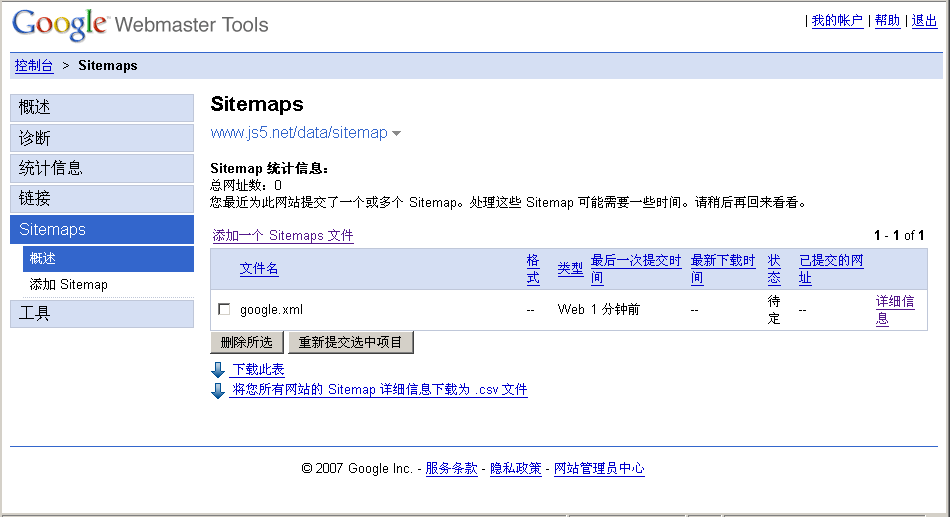Open the www.js5.net/data/sitemap site link
The width and height of the screenshot is (950, 517).
tap(299, 133)
